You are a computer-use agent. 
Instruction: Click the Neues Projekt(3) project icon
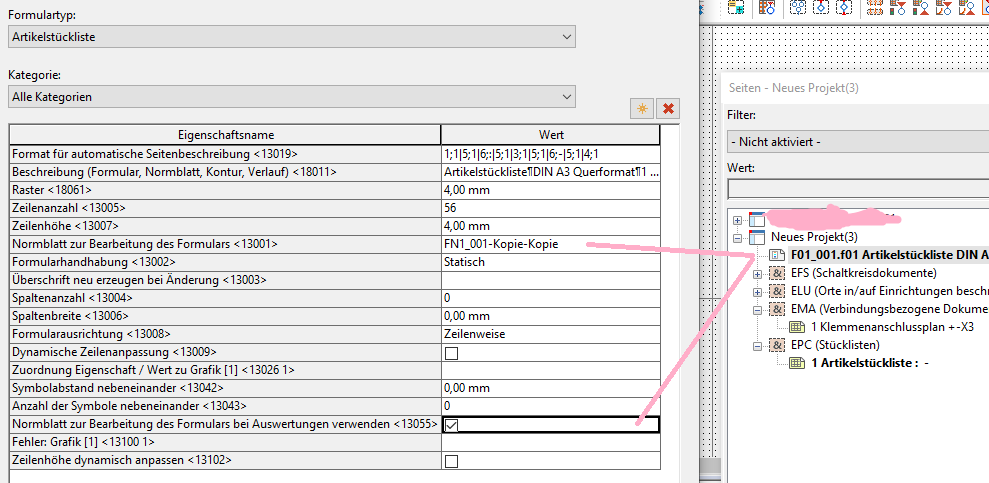pos(756,237)
